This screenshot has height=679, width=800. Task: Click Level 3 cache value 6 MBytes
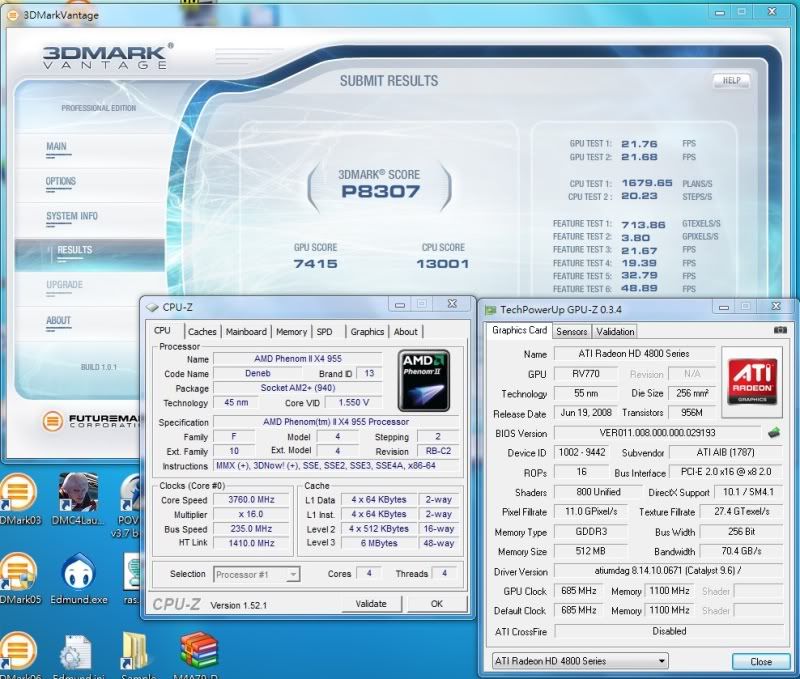[379, 543]
